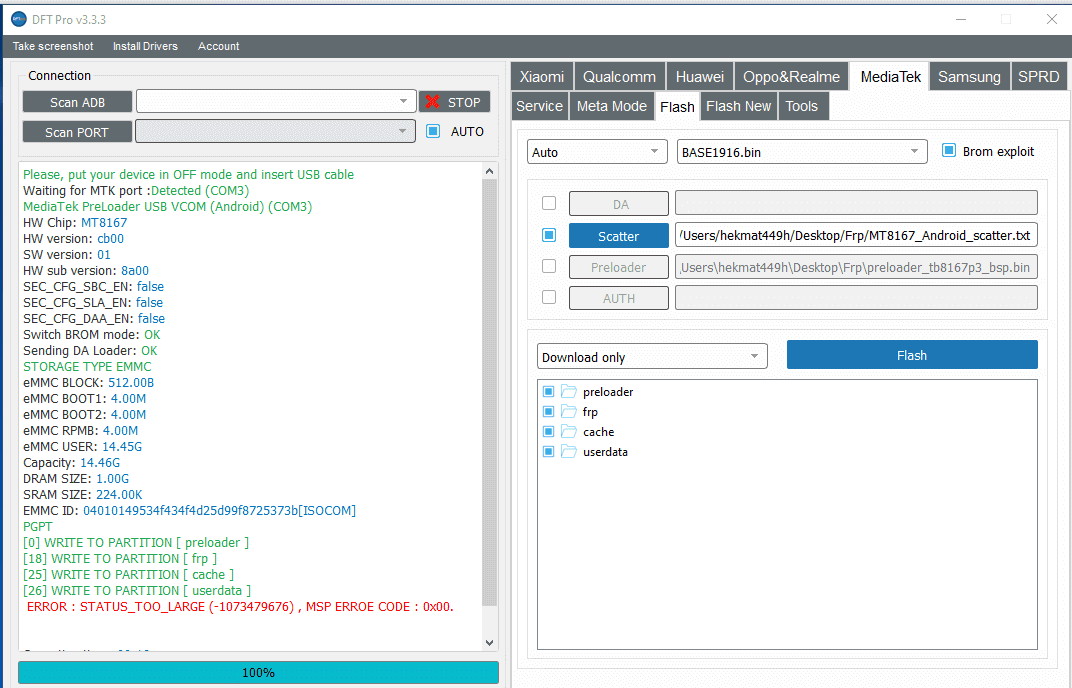
Task: Switch to the SPRD tab
Action: tap(1038, 77)
